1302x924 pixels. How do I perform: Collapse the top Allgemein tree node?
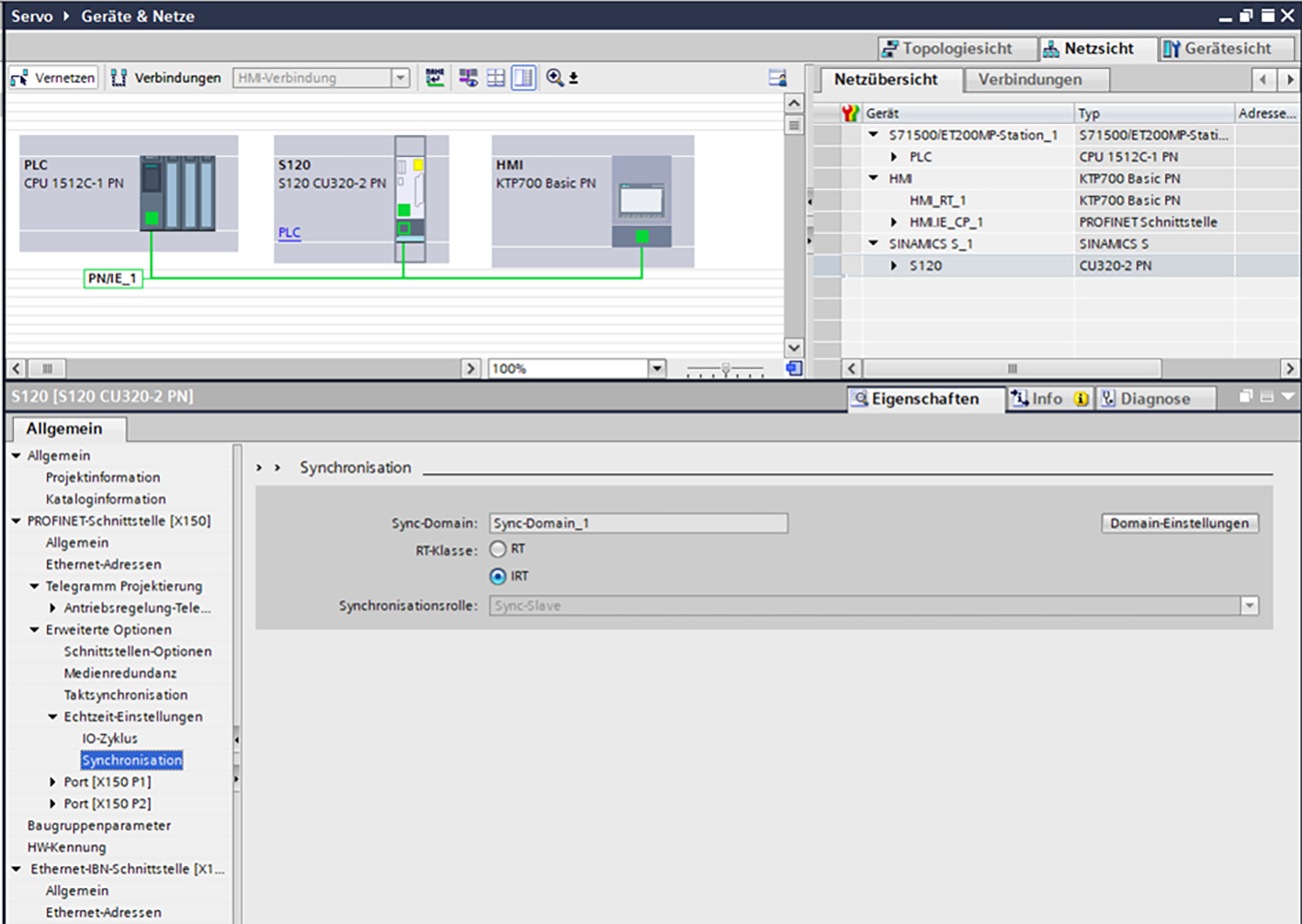17,456
